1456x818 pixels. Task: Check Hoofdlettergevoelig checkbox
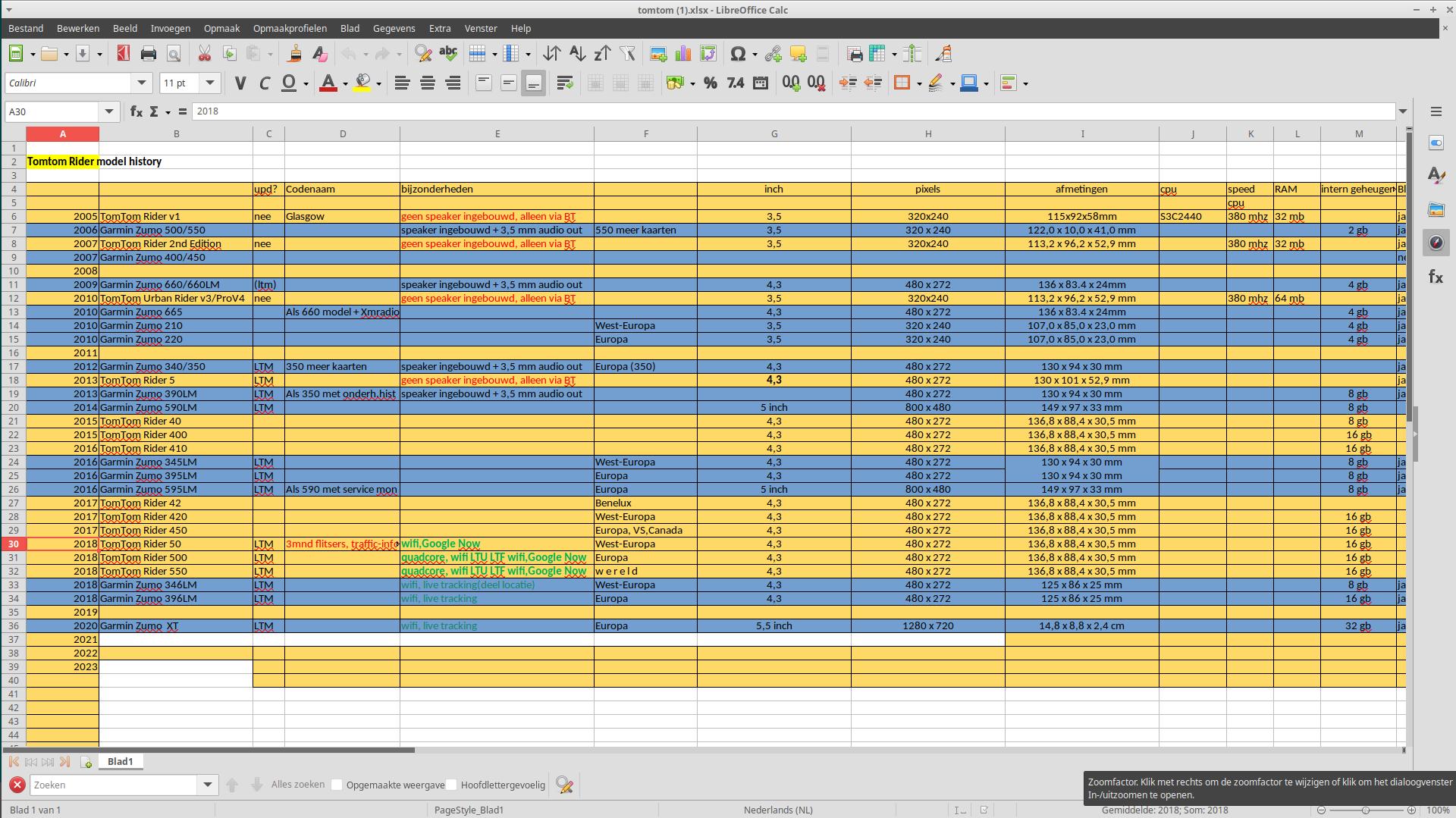[452, 785]
